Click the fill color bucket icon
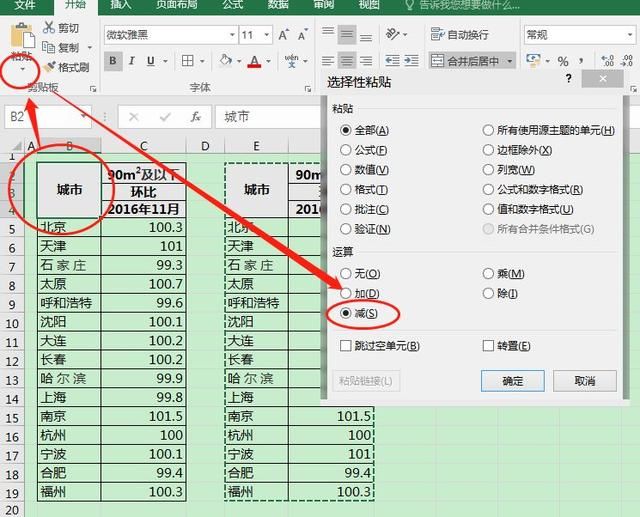The height and width of the screenshot is (517, 640). click(x=225, y=61)
